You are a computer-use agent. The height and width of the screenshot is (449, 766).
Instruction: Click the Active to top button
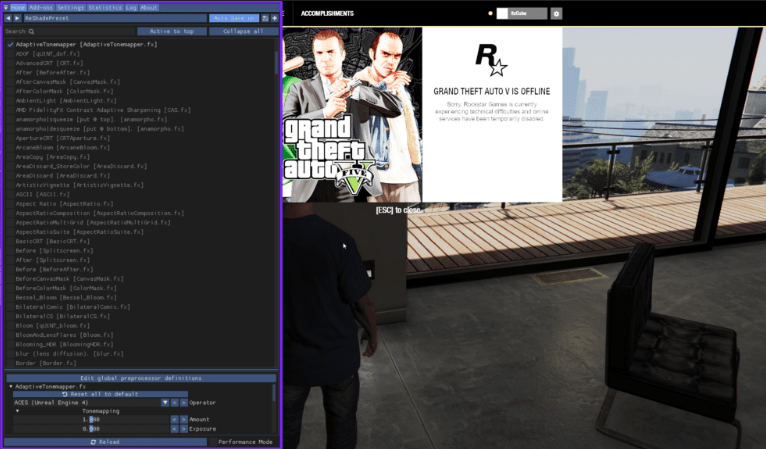coord(172,31)
